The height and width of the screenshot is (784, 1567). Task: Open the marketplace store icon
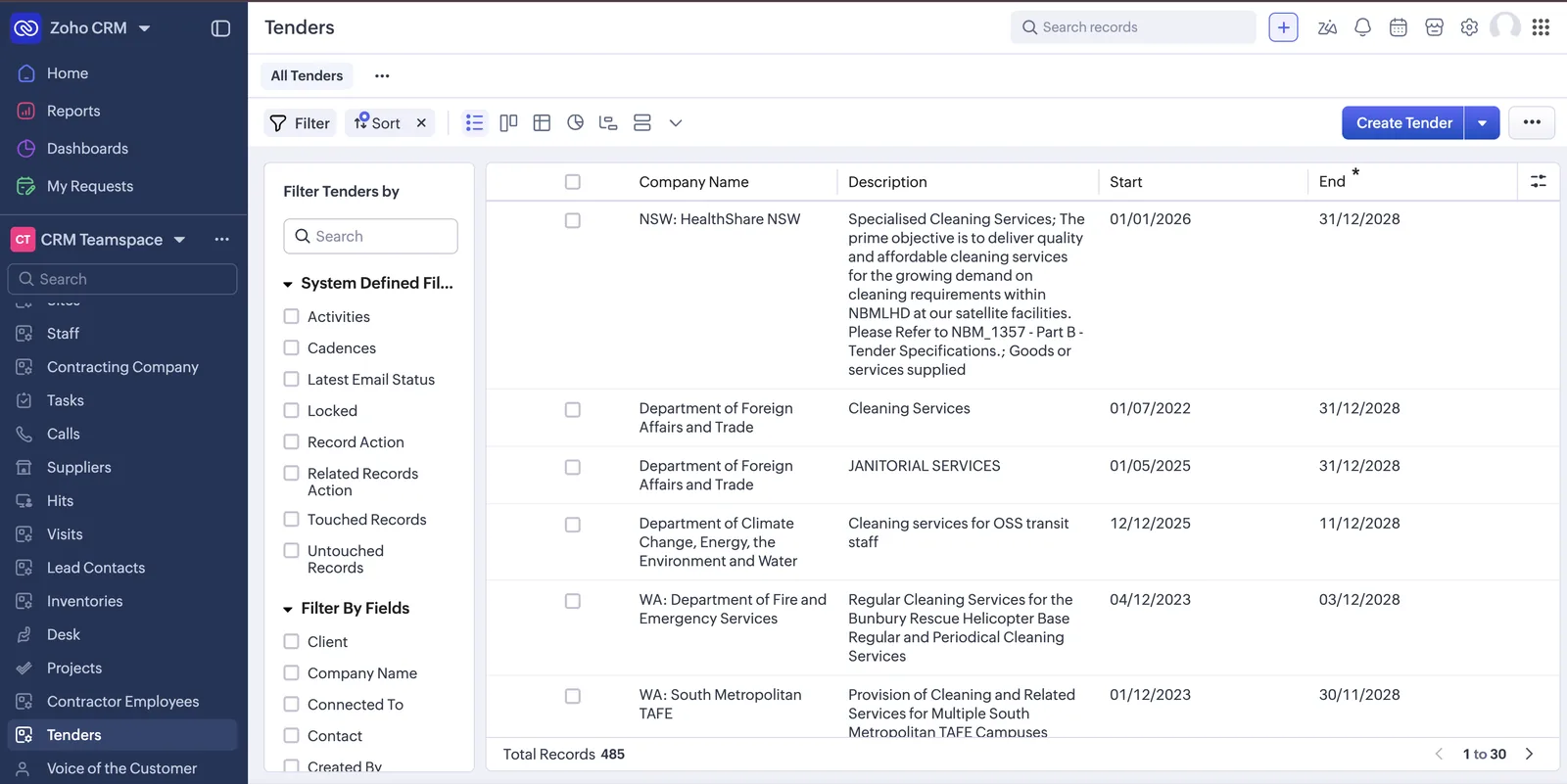[1434, 27]
